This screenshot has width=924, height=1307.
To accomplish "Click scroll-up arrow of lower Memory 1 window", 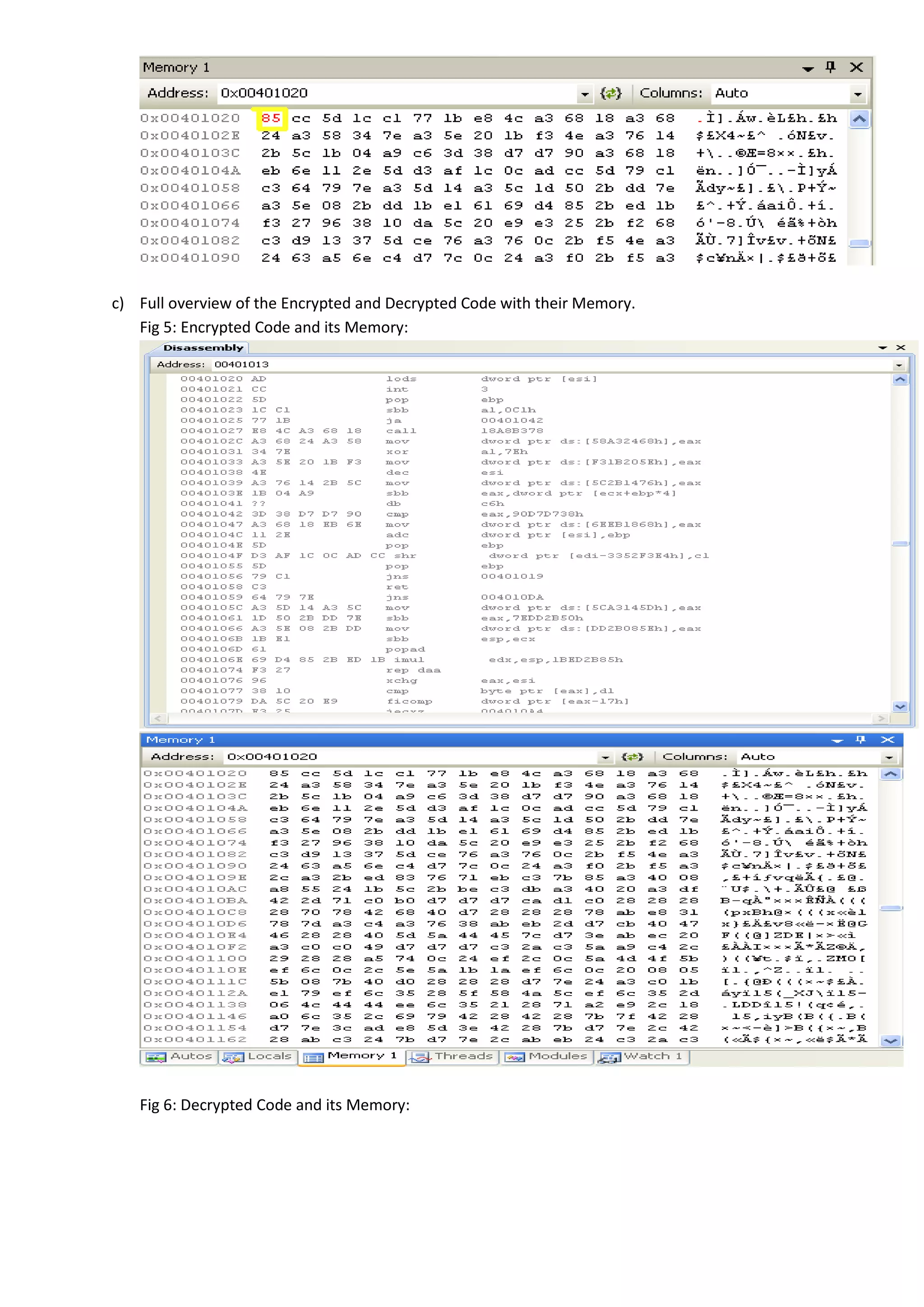I will point(891,774).
